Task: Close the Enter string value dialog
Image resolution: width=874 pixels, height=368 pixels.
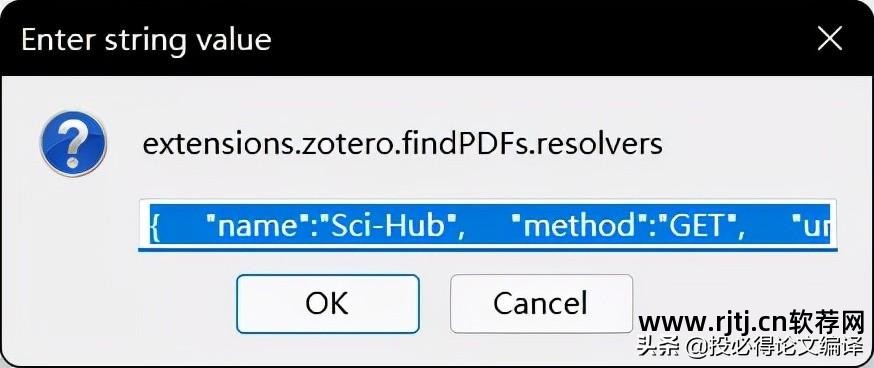Action: 829,40
